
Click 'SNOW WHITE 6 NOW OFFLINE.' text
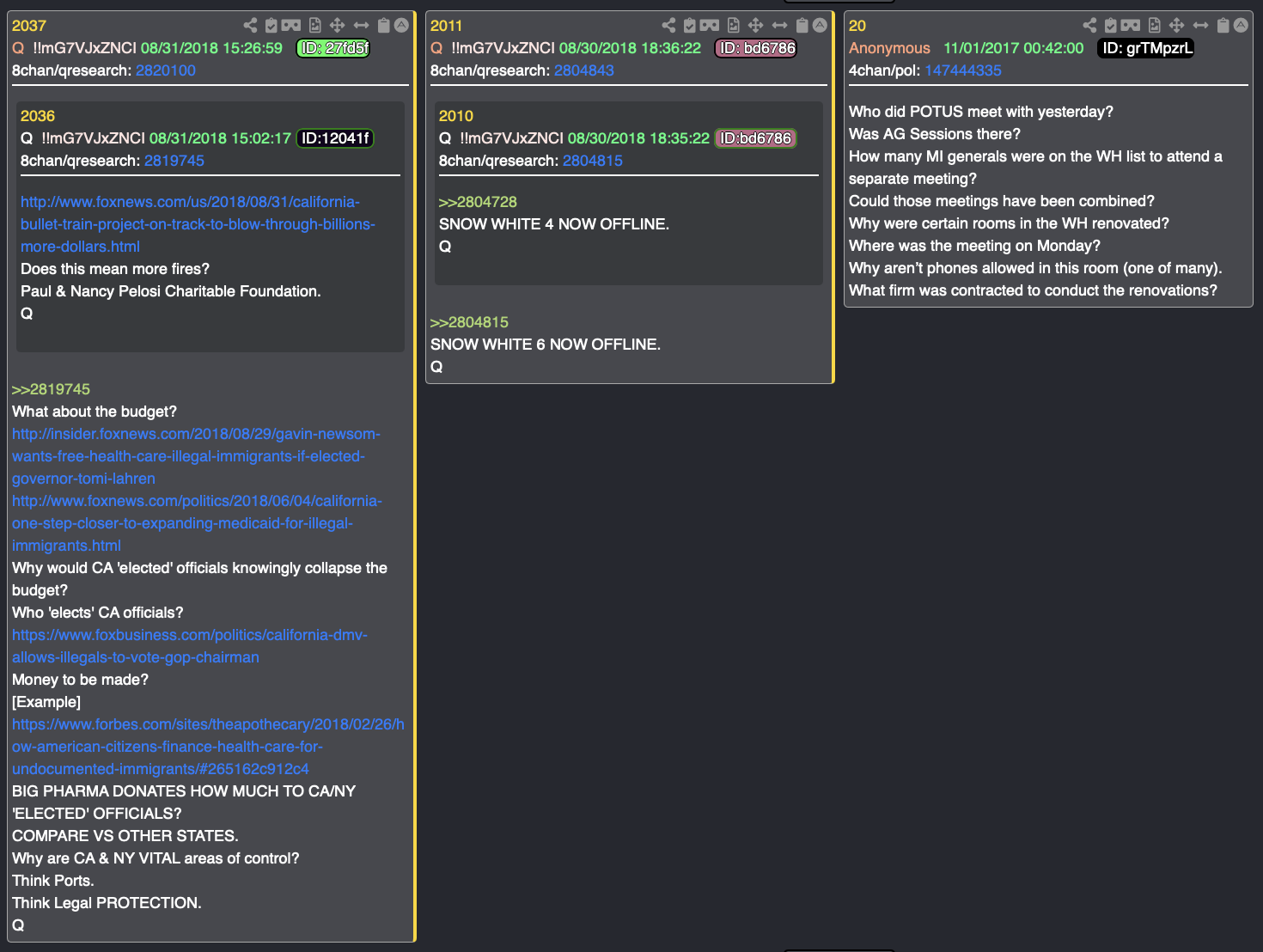[546, 345]
